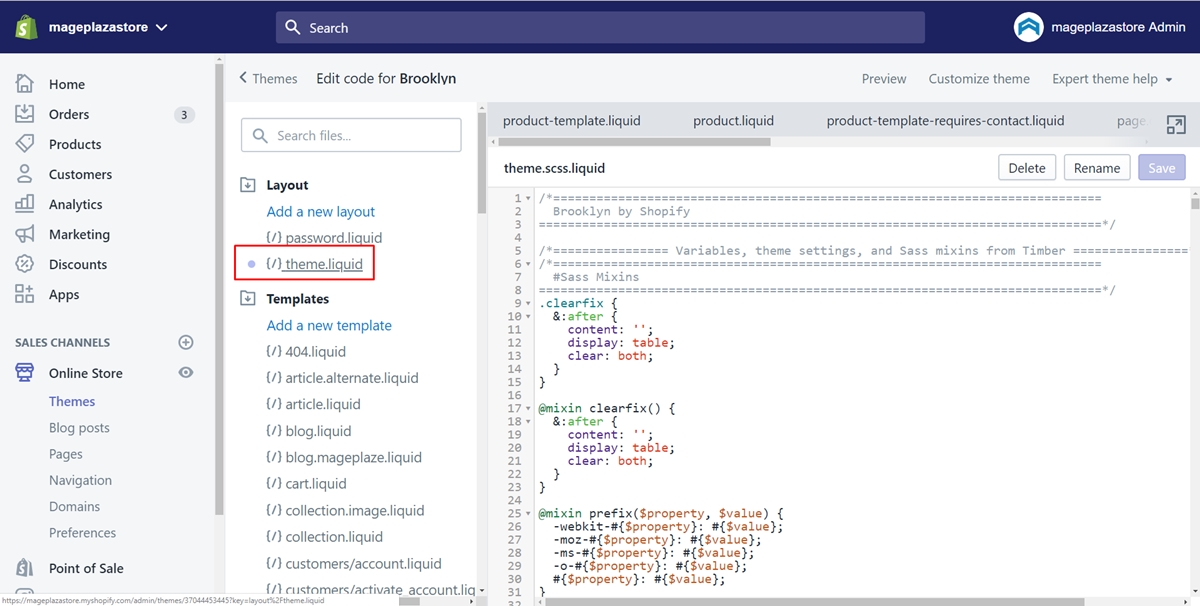1200x606 pixels.
Task: Click Preview in the editor header
Action: point(884,79)
